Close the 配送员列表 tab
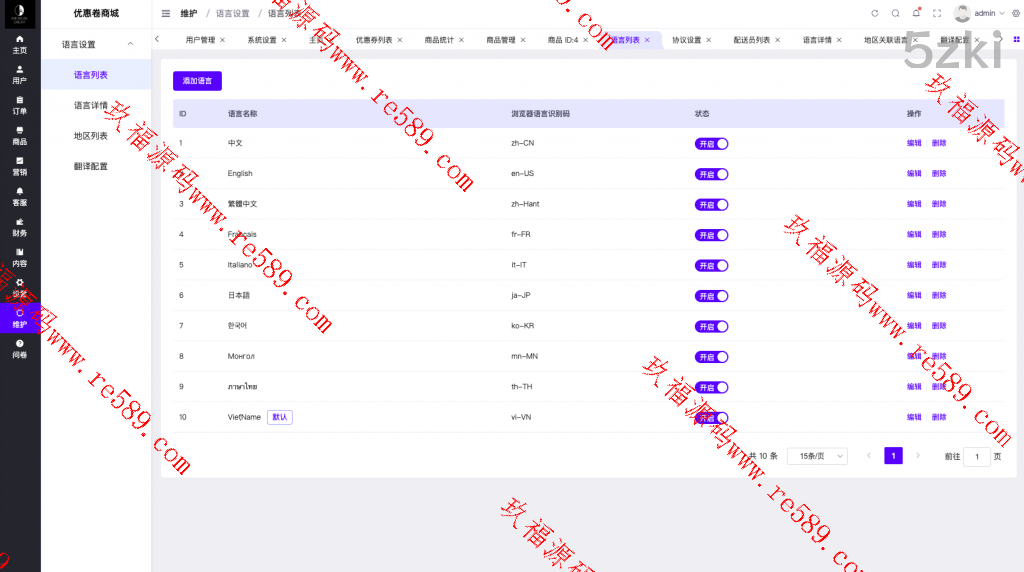This screenshot has height=572, width=1024. tap(778, 40)
